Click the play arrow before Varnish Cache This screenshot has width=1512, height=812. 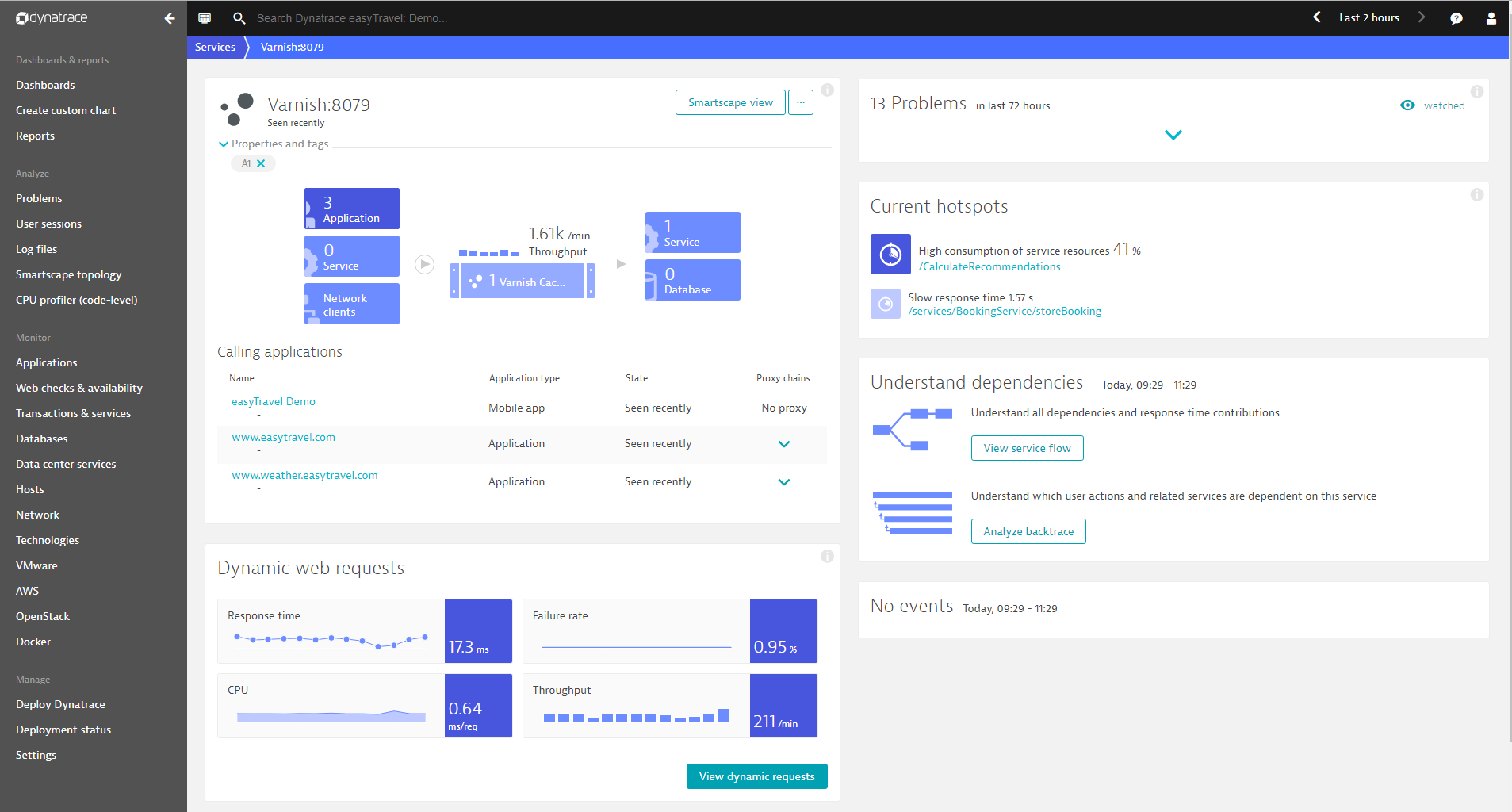(x=425, y=264)
